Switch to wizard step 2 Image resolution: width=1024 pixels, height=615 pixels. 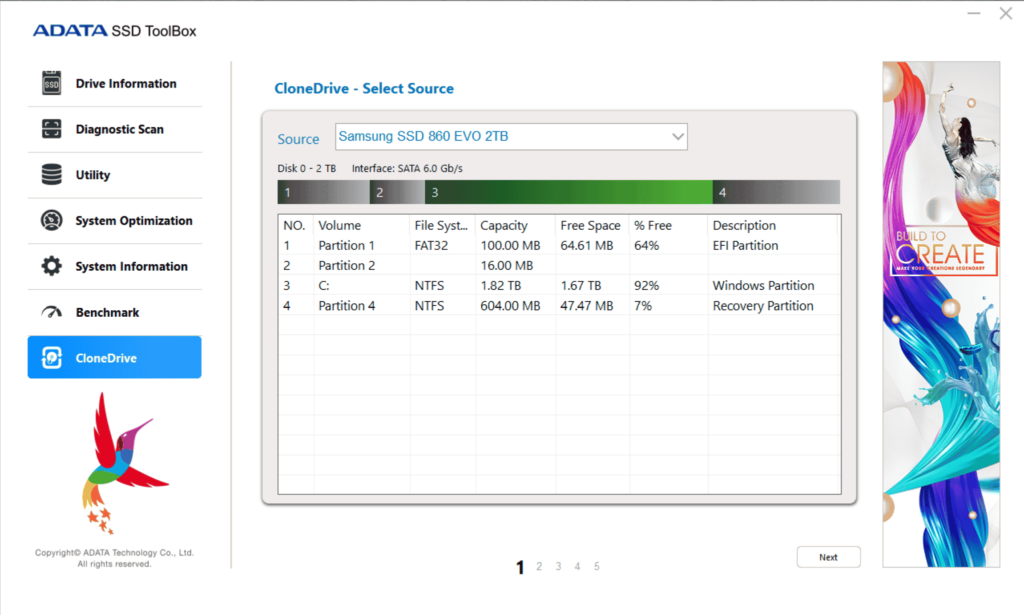(x=538, y=566)
